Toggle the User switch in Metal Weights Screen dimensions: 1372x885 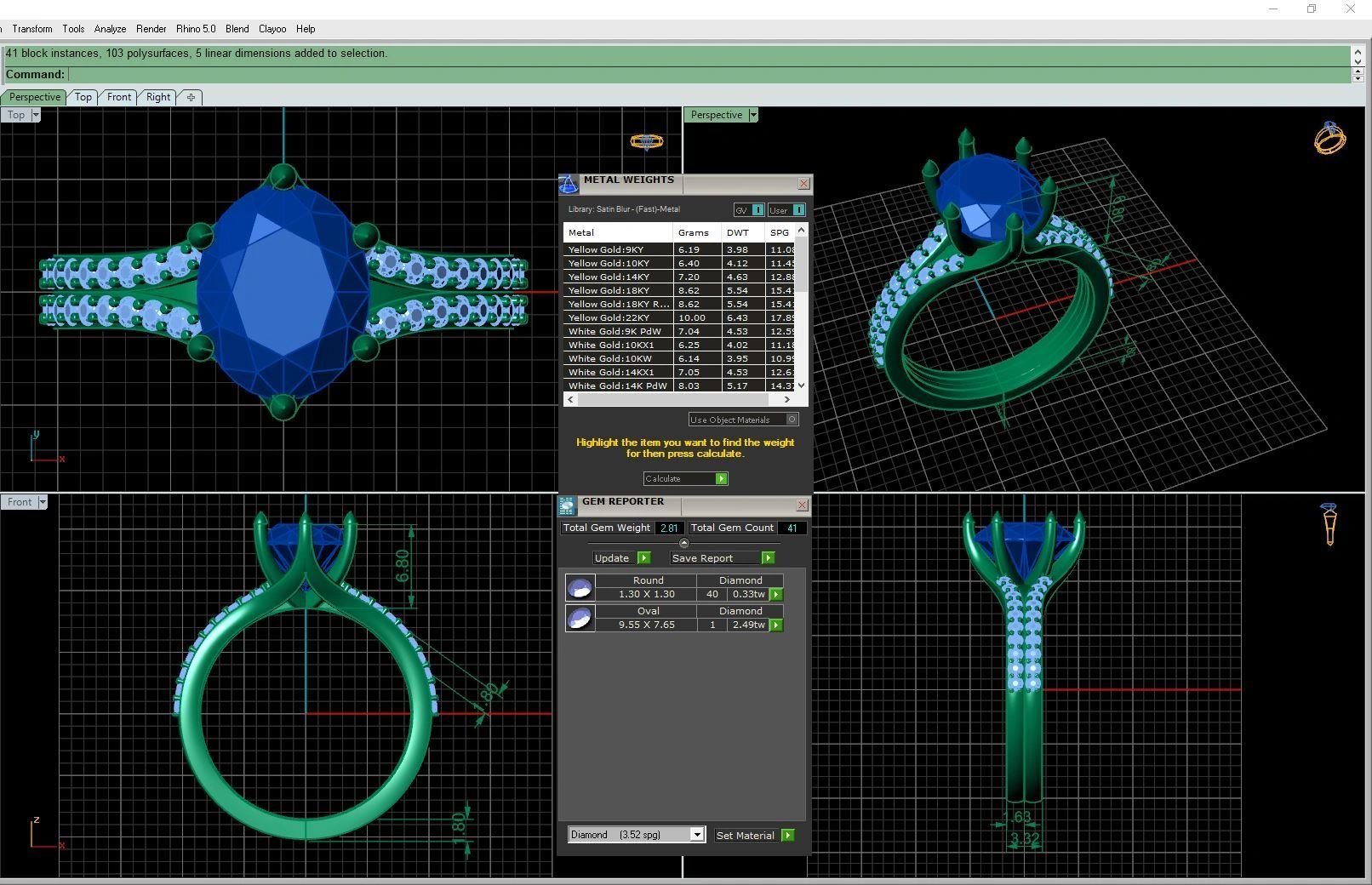798,210
